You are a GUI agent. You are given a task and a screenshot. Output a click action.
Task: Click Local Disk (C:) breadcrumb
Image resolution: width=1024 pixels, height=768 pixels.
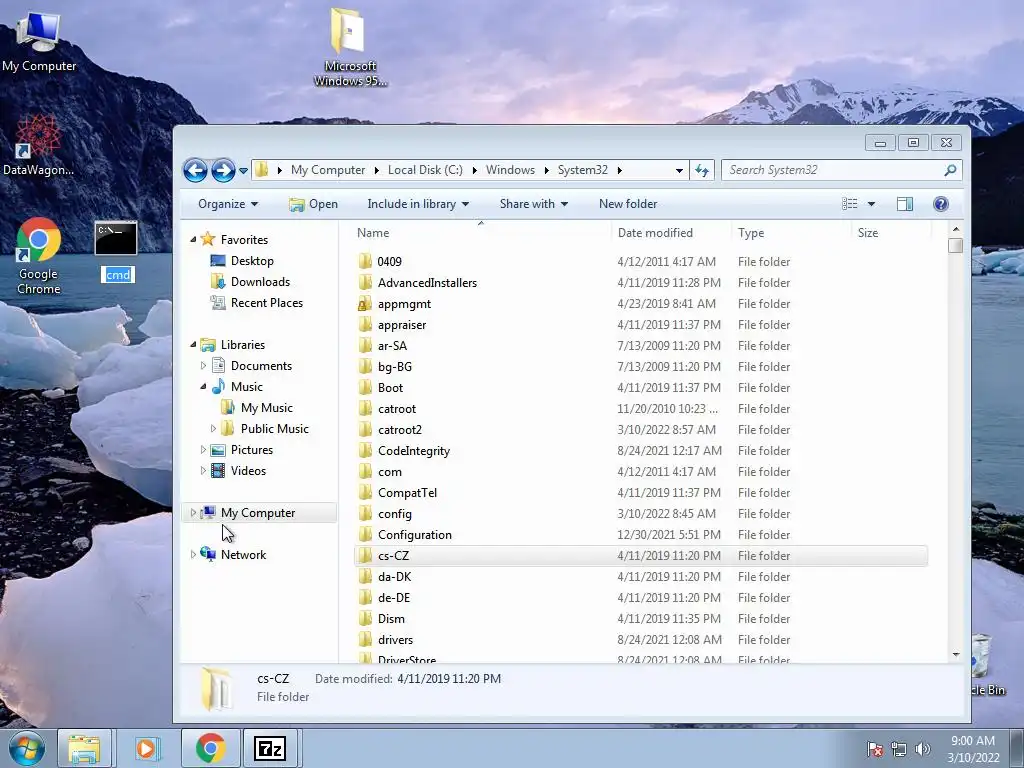pyautogui.click(x=425, y=170)
